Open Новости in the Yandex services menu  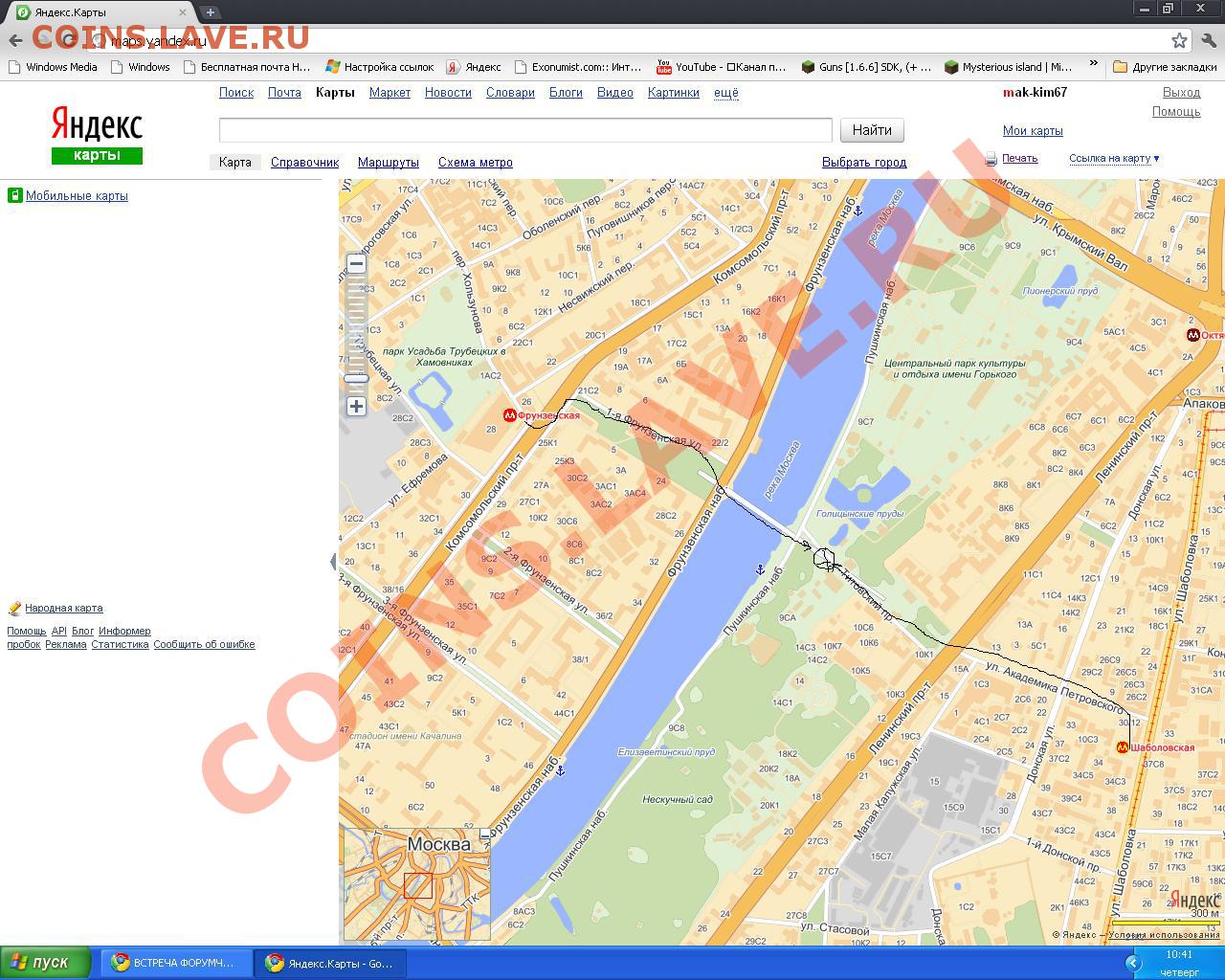pyautogui.click(x=448, y=93)
